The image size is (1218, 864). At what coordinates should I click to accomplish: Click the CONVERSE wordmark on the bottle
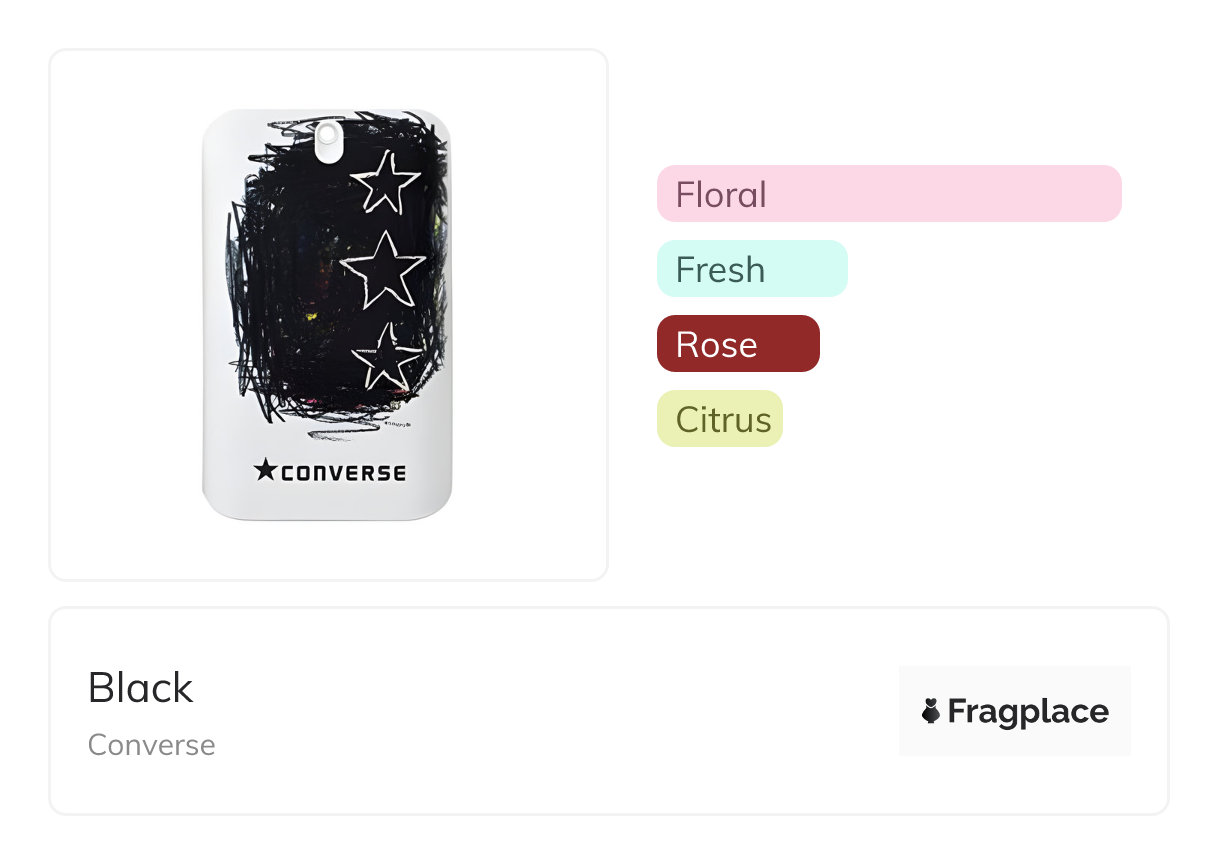tap(343, 472)
